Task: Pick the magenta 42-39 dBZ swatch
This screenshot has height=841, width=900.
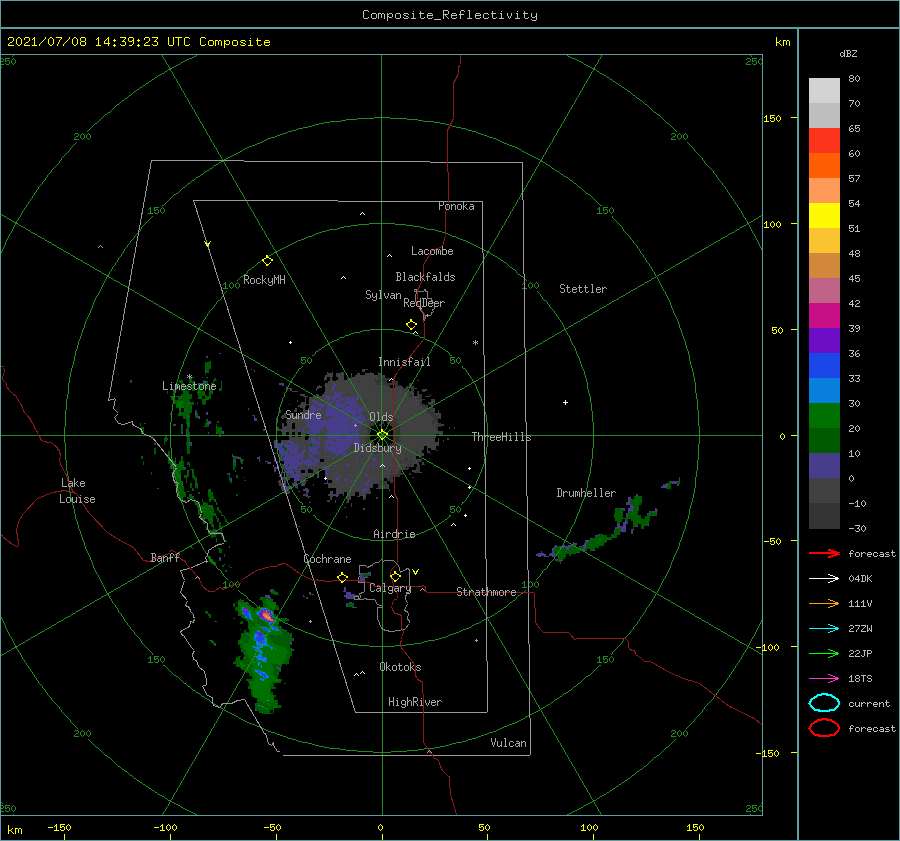Action: (824, 316)
